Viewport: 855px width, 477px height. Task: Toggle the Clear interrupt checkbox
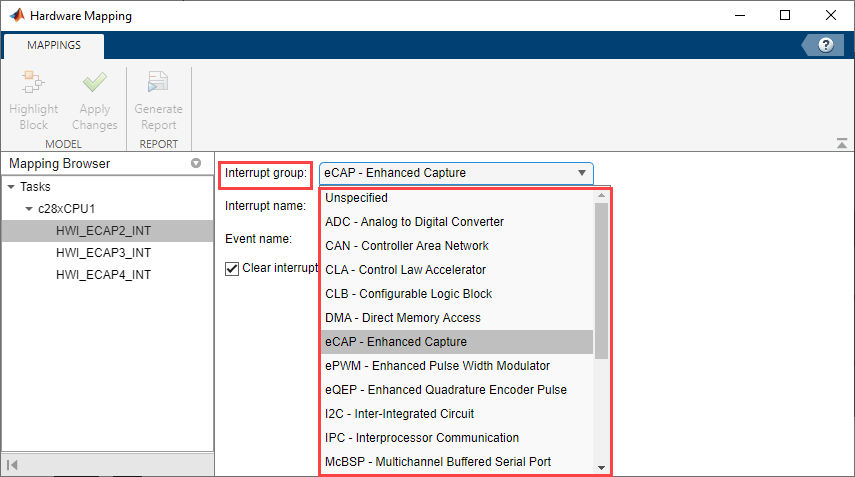[232, 268]
